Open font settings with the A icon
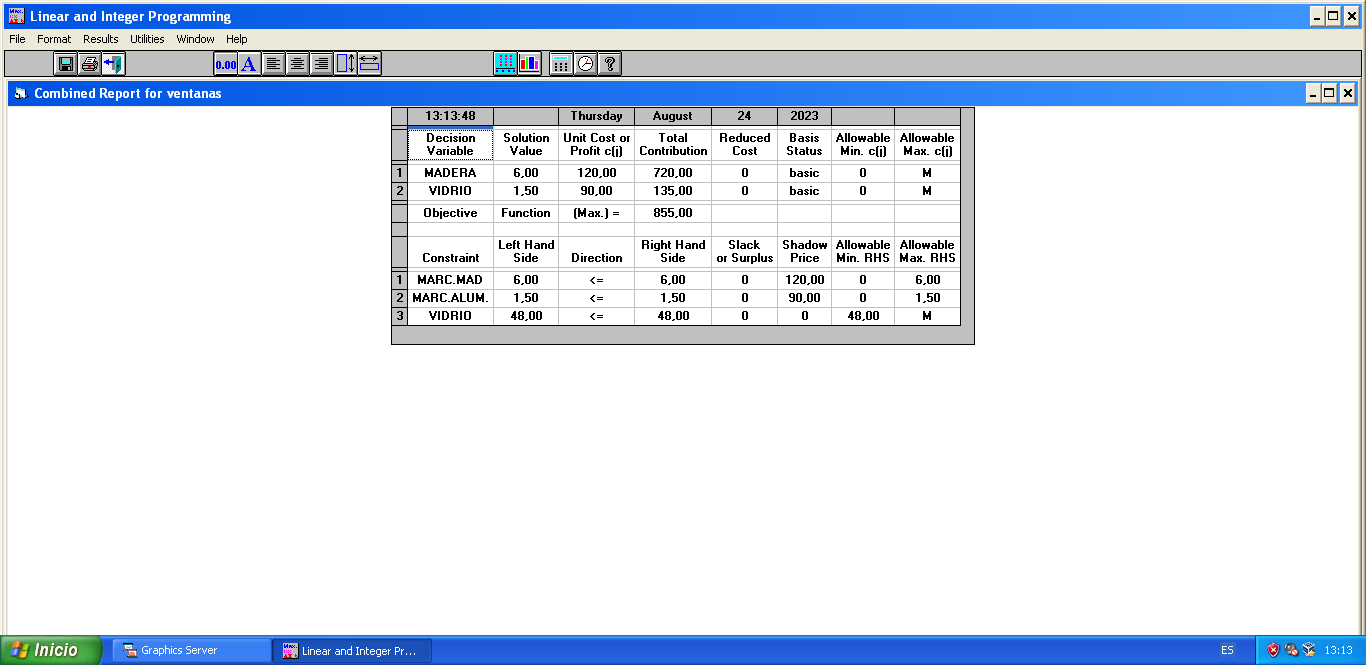The image size is (1366, 665). 249,64
